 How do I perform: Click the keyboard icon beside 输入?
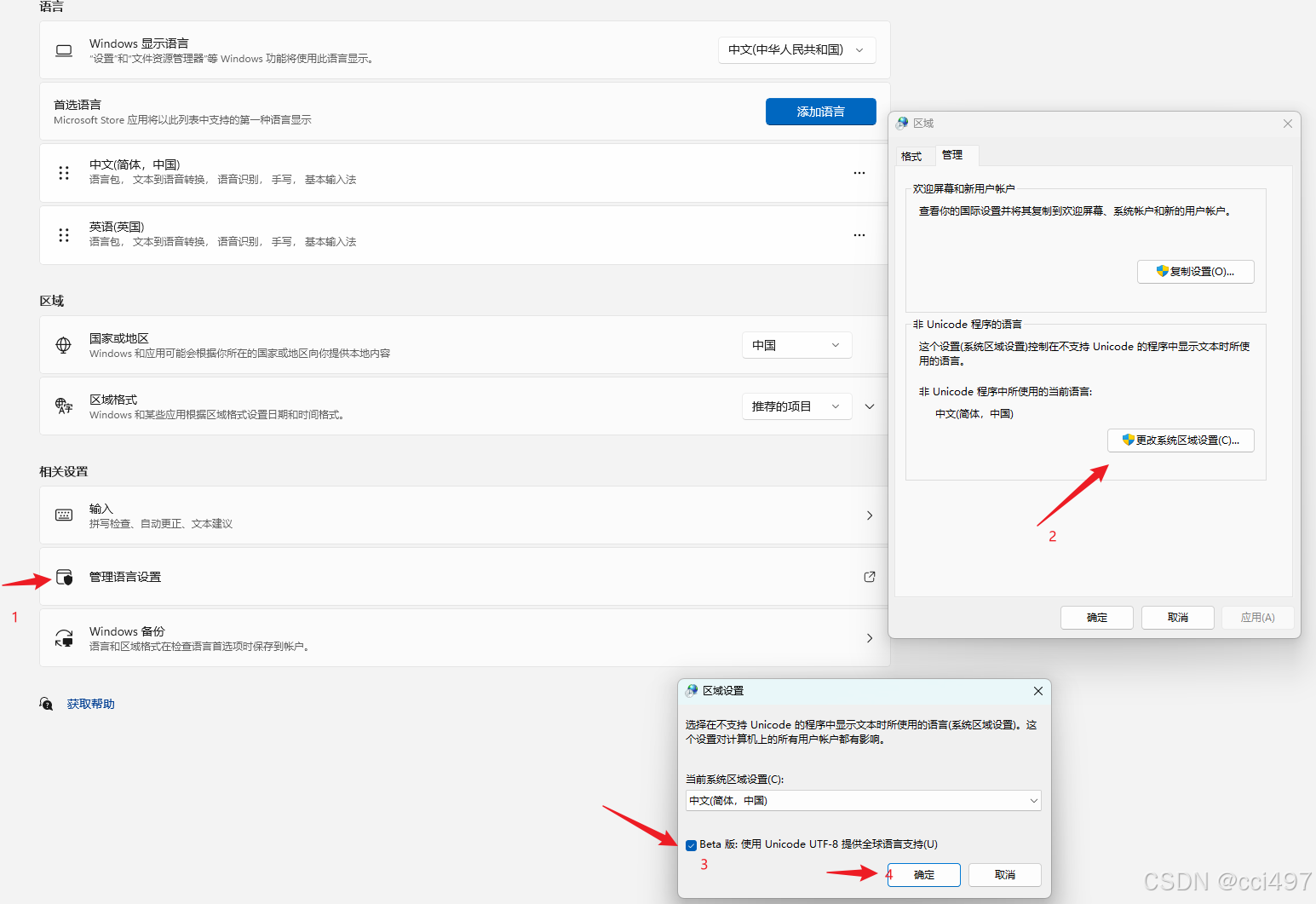tap(64, 515)
